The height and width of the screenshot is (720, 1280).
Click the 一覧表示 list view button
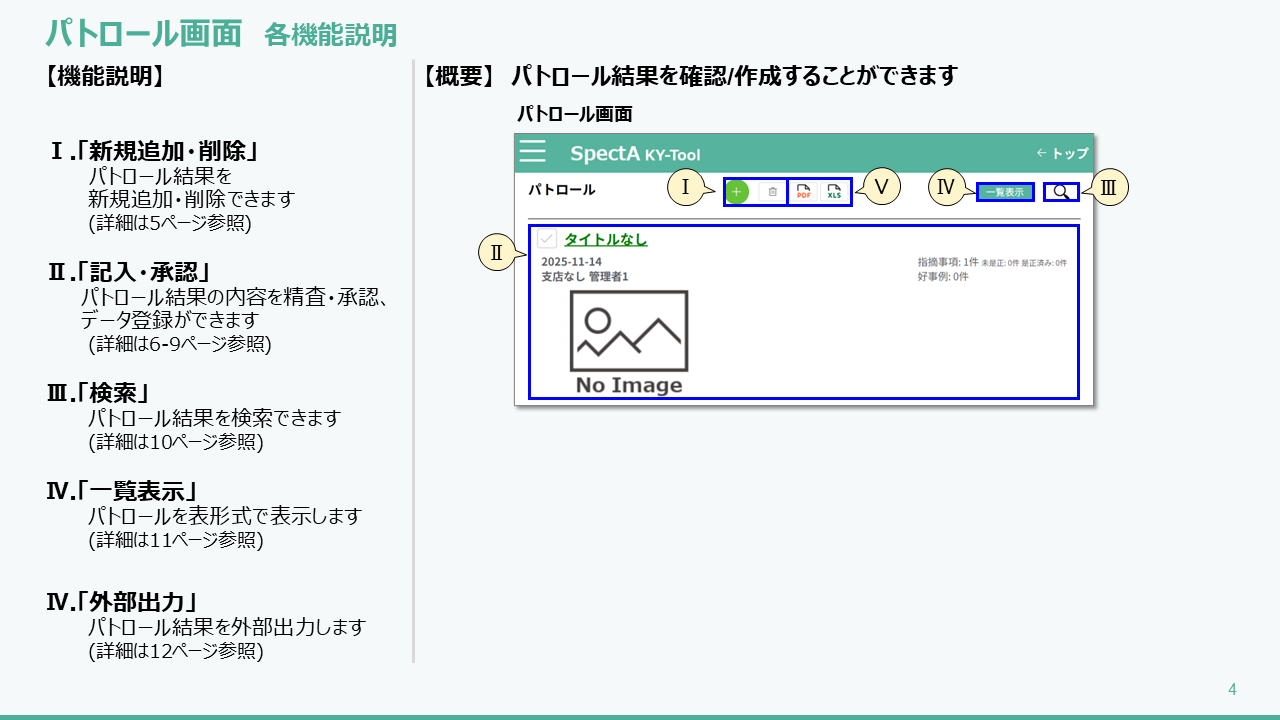click(1005, 192)
